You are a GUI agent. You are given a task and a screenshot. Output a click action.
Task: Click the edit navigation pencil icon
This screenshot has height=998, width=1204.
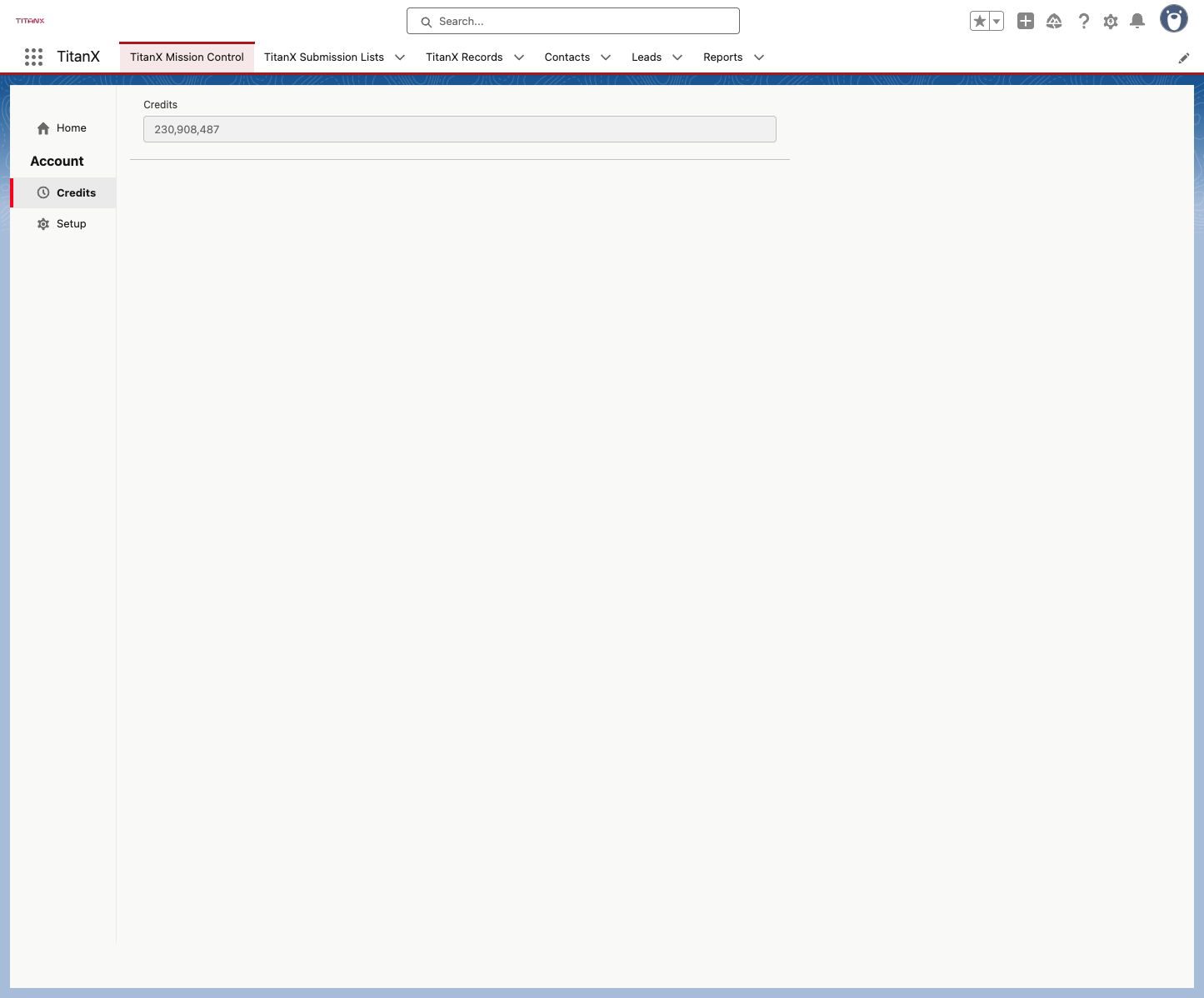click(x=1184, y=58)
